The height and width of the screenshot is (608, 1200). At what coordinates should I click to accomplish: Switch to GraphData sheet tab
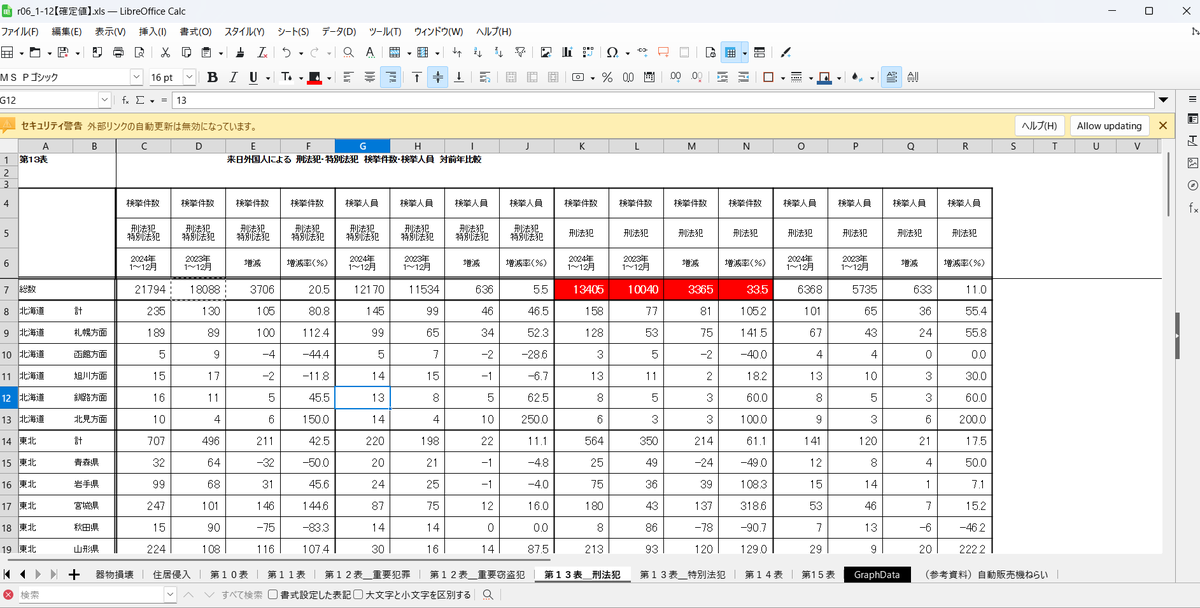tap(877, 575)
